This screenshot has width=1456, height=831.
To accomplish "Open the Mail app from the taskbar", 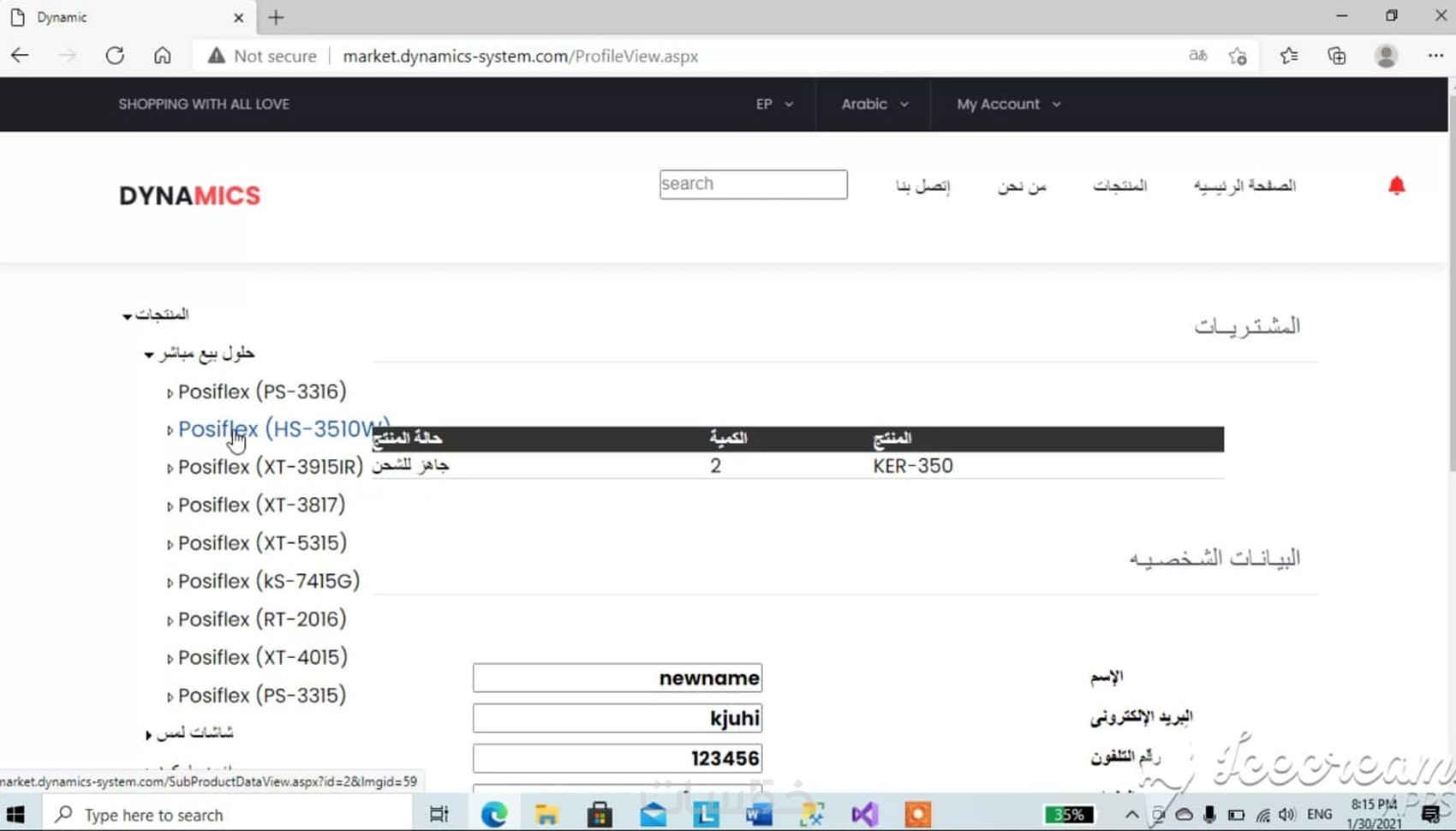I will point(653,814).
